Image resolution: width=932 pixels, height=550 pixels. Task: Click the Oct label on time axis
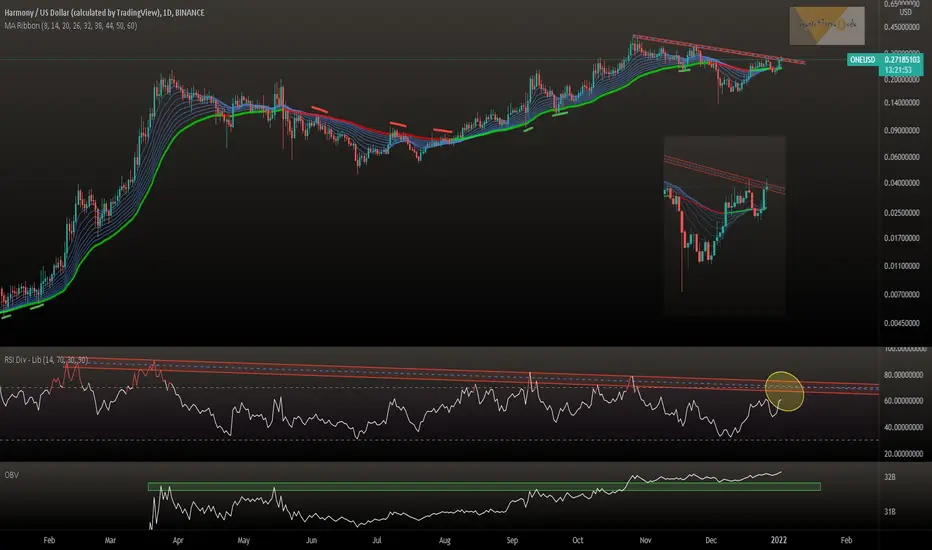click(x=578, y=540)
